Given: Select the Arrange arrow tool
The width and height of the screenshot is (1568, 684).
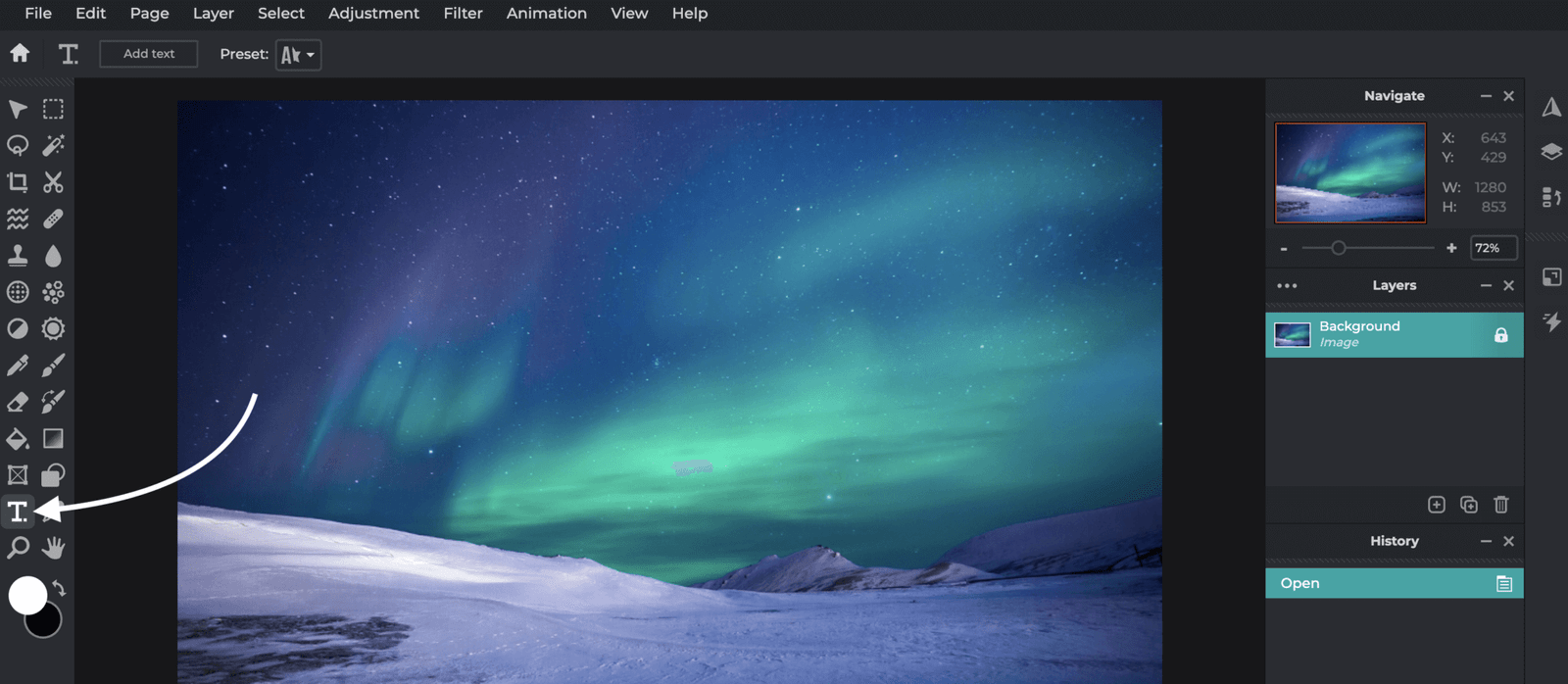Looking at the screenshot, I should 18,109.
